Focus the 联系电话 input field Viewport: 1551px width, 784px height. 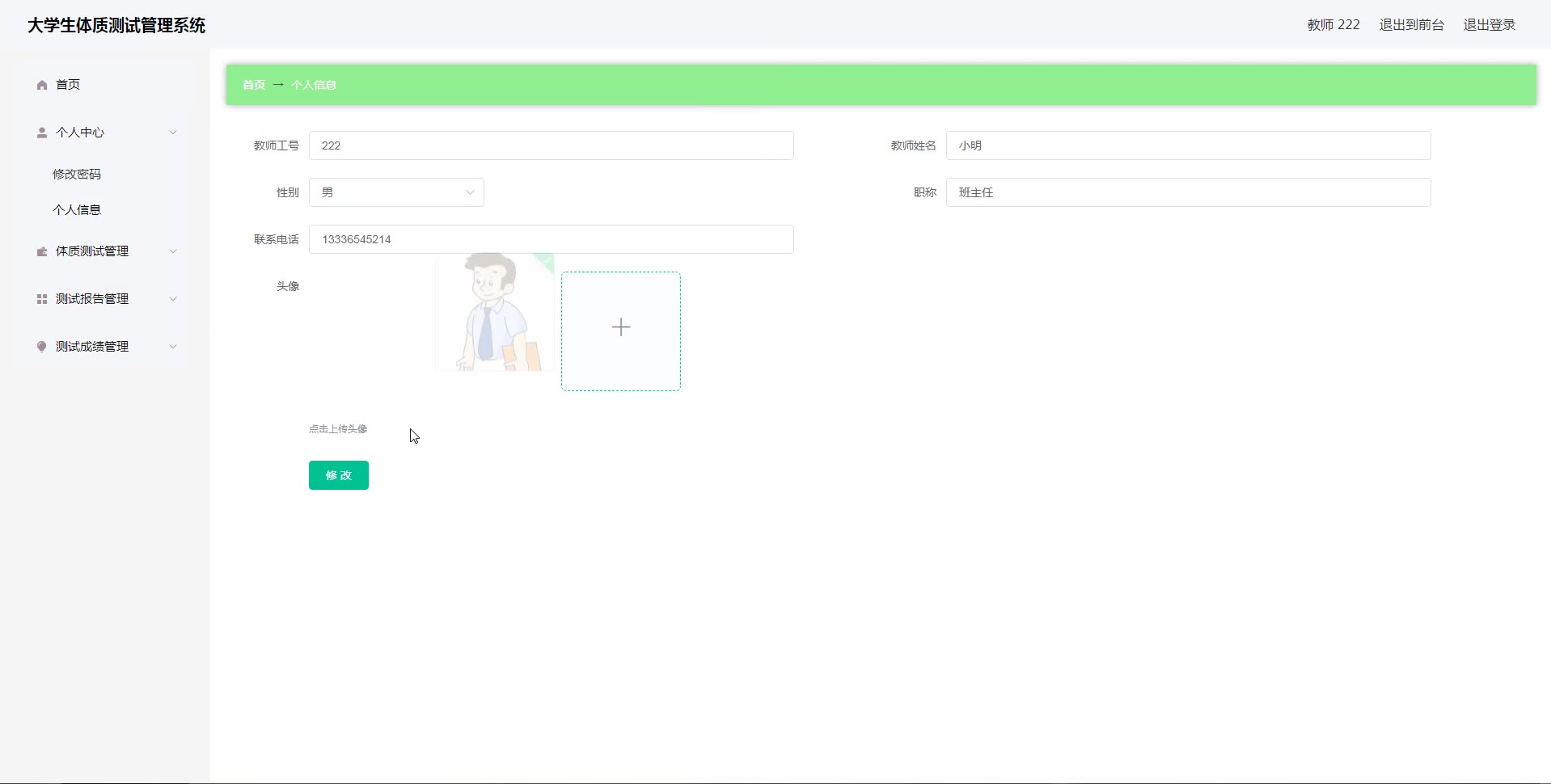552,239
